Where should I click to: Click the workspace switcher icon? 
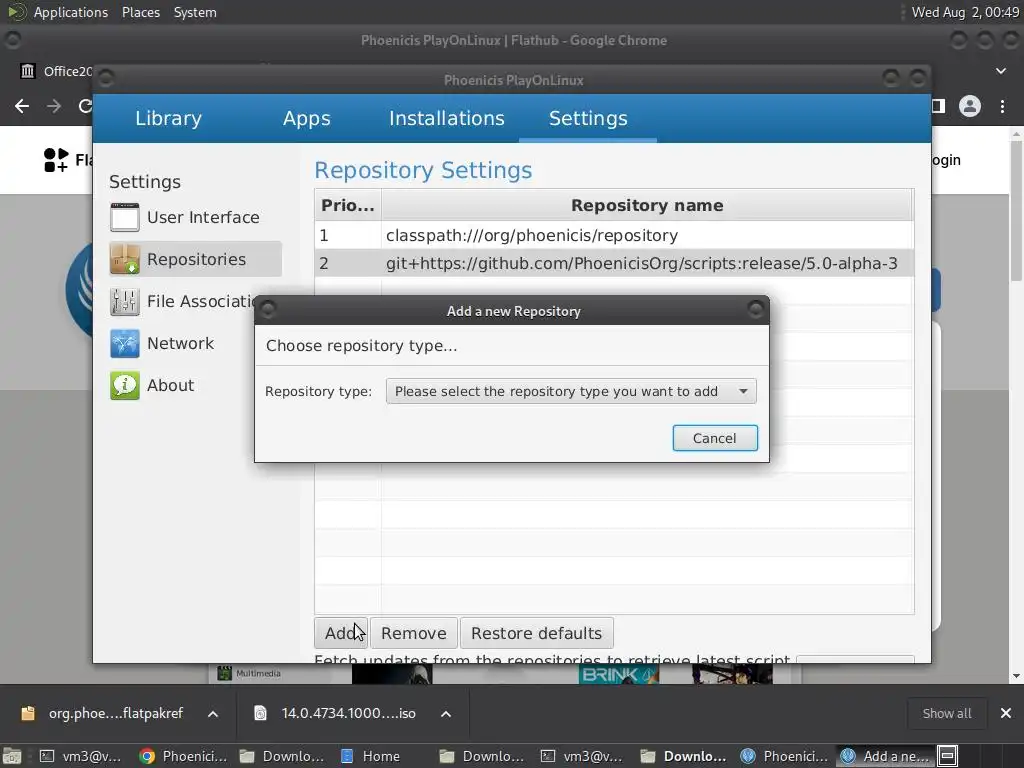tap(948, 756)
